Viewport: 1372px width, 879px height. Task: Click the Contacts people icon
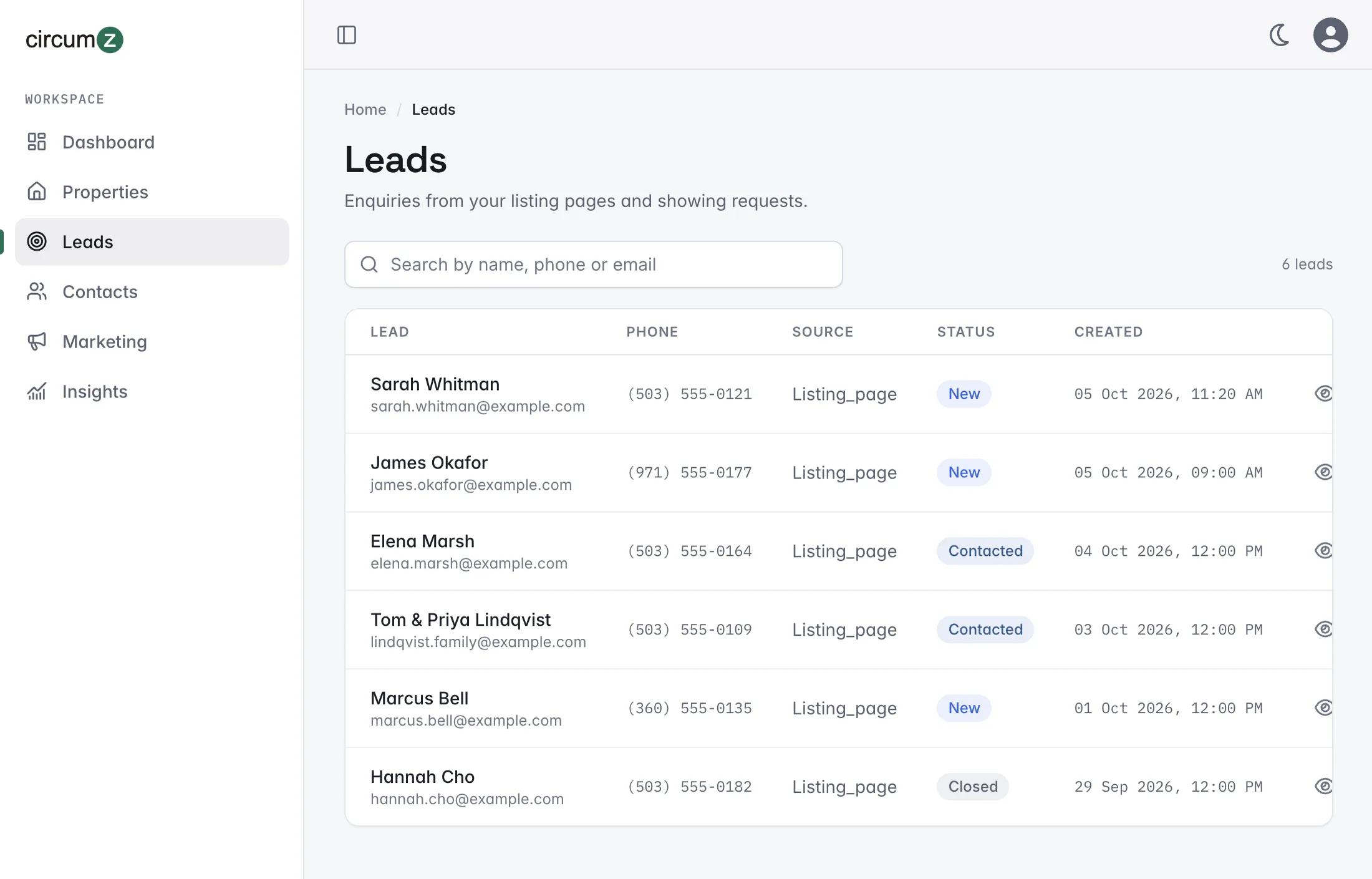[37, 291]
